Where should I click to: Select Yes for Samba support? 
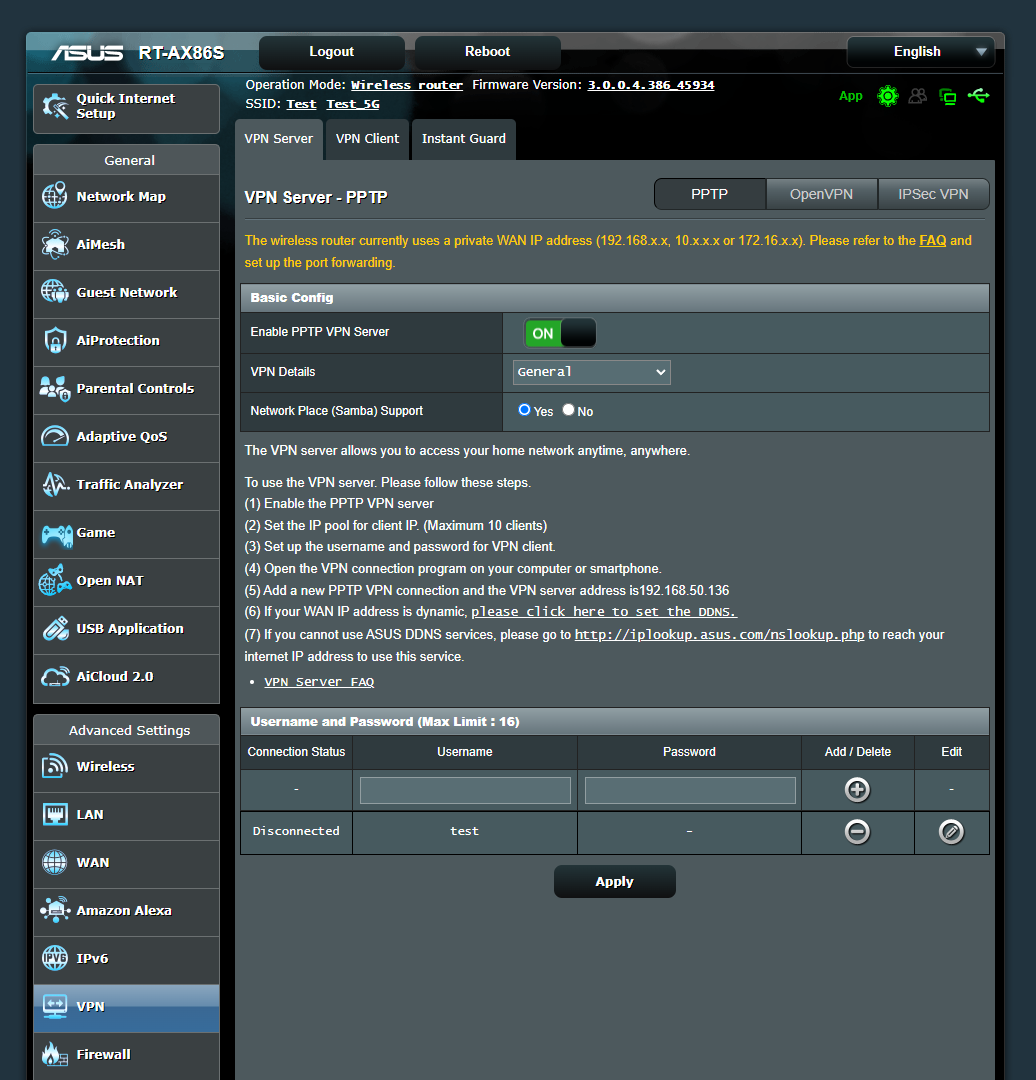524,410
